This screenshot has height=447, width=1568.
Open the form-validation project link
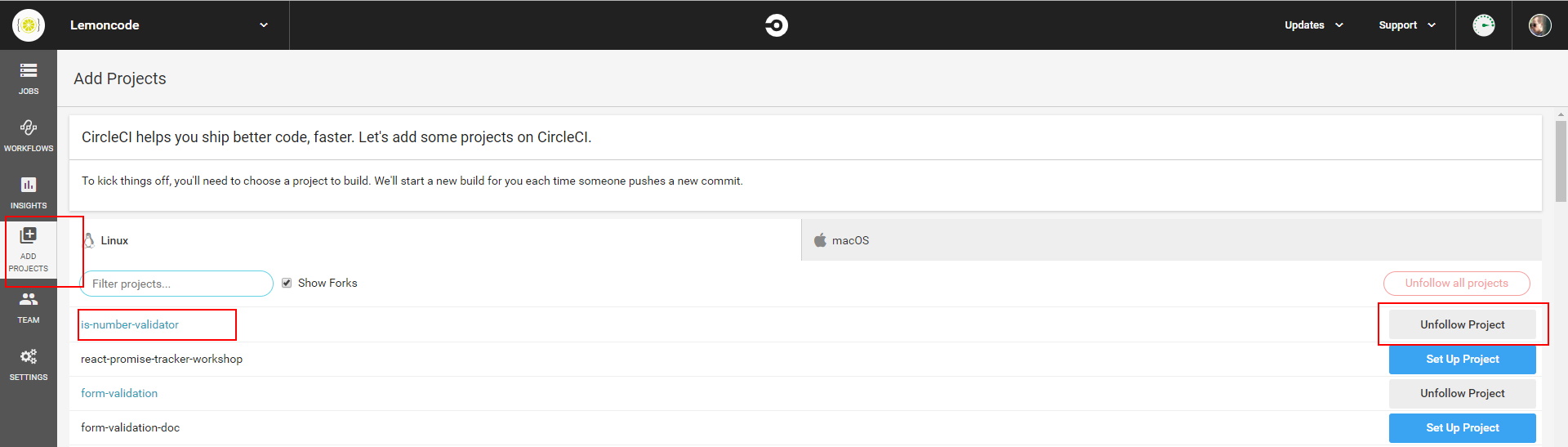119,393
